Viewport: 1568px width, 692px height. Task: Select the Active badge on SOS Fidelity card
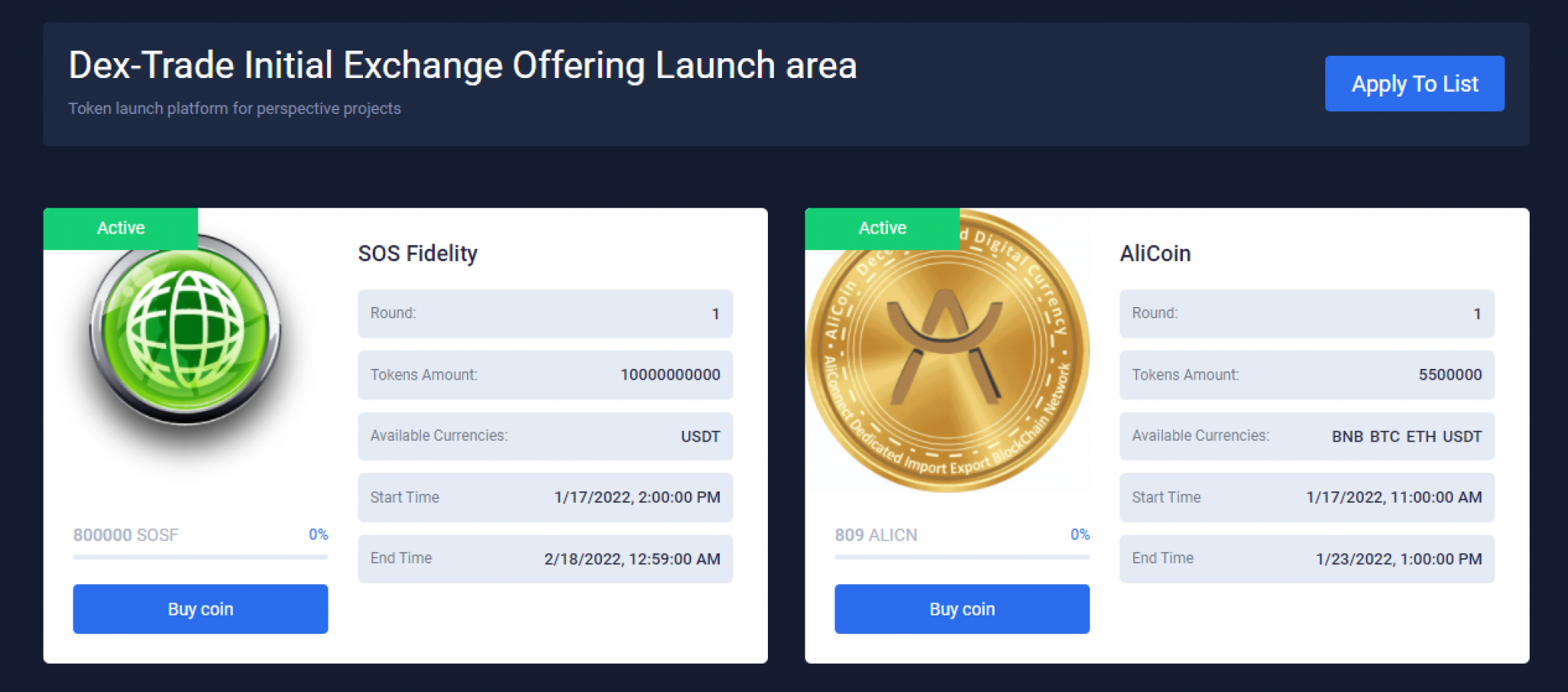(x=121, y=227)
